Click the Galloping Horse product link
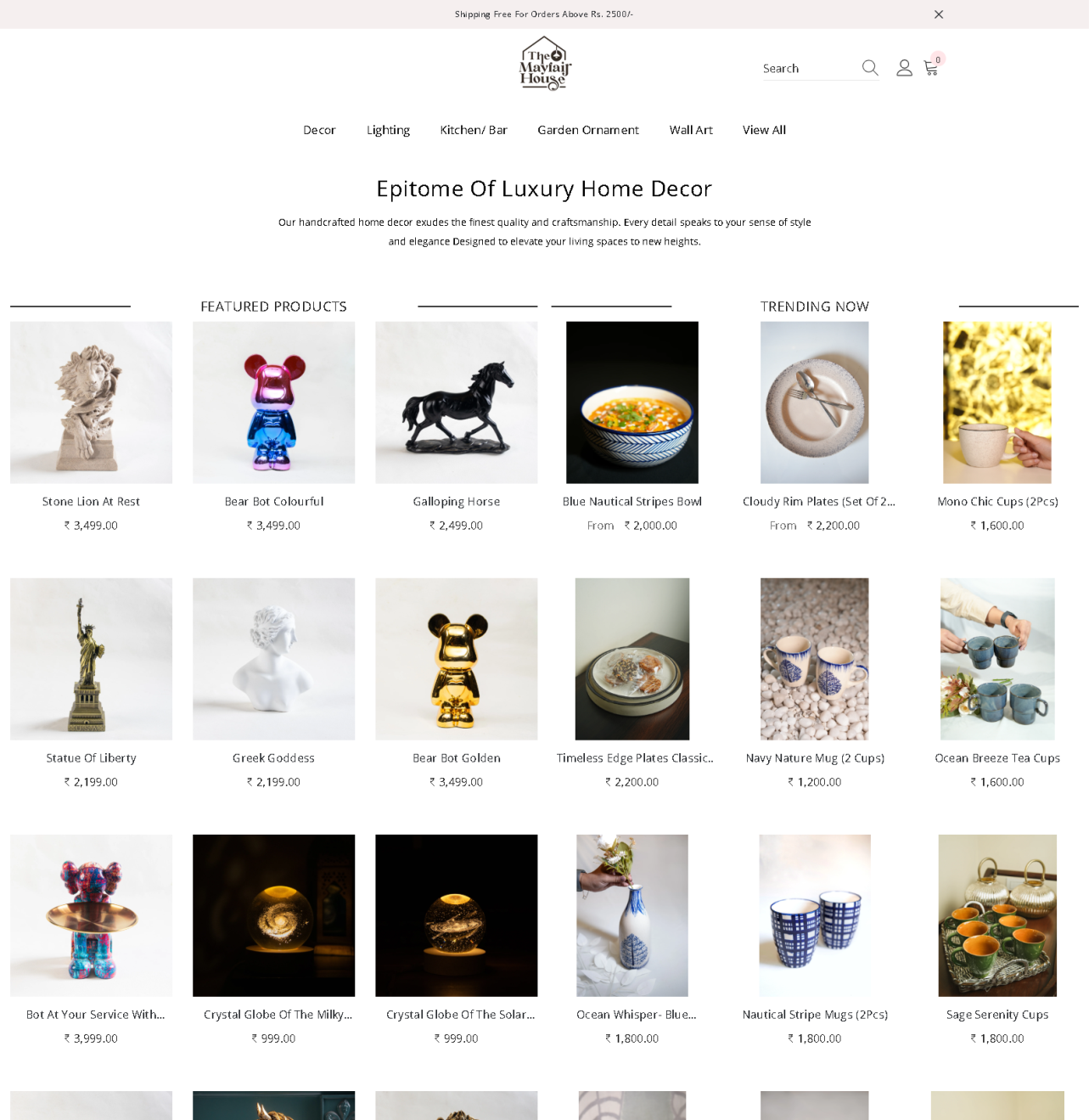The image size is (1089, 1120). (457, 502)
